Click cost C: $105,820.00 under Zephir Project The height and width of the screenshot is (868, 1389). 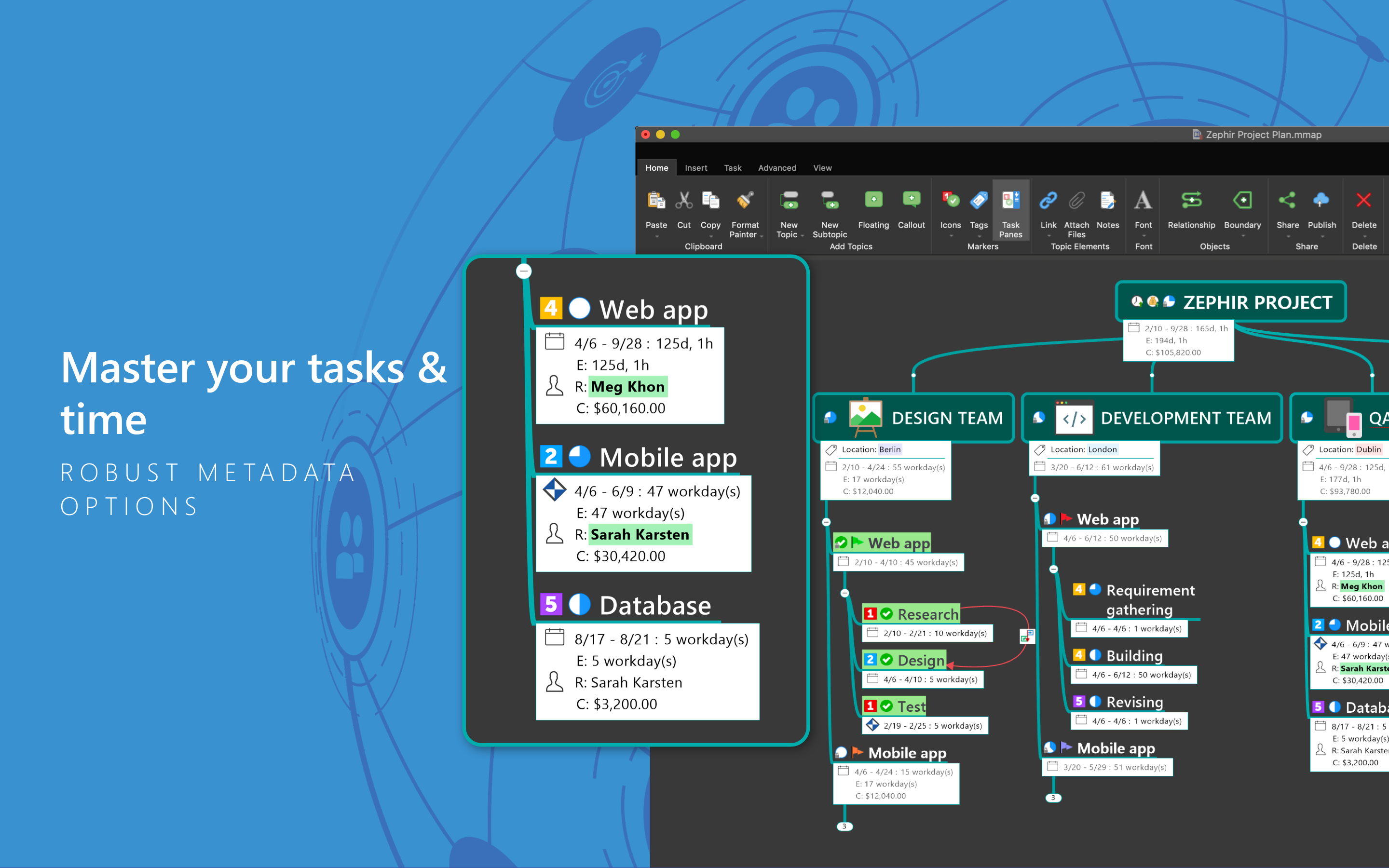pyautogui.click(x=1173, y=353)
